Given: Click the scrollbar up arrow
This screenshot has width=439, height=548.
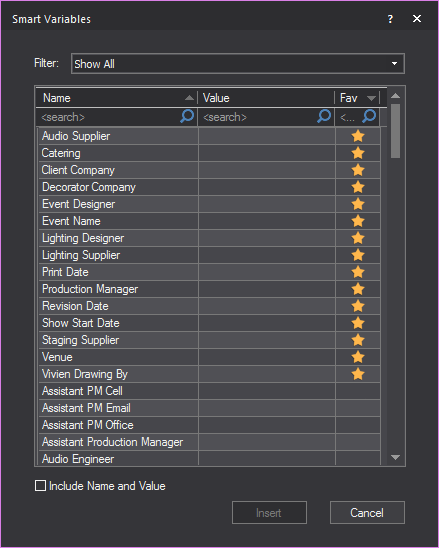Looking at the screenshot, I should pos(395,95).
